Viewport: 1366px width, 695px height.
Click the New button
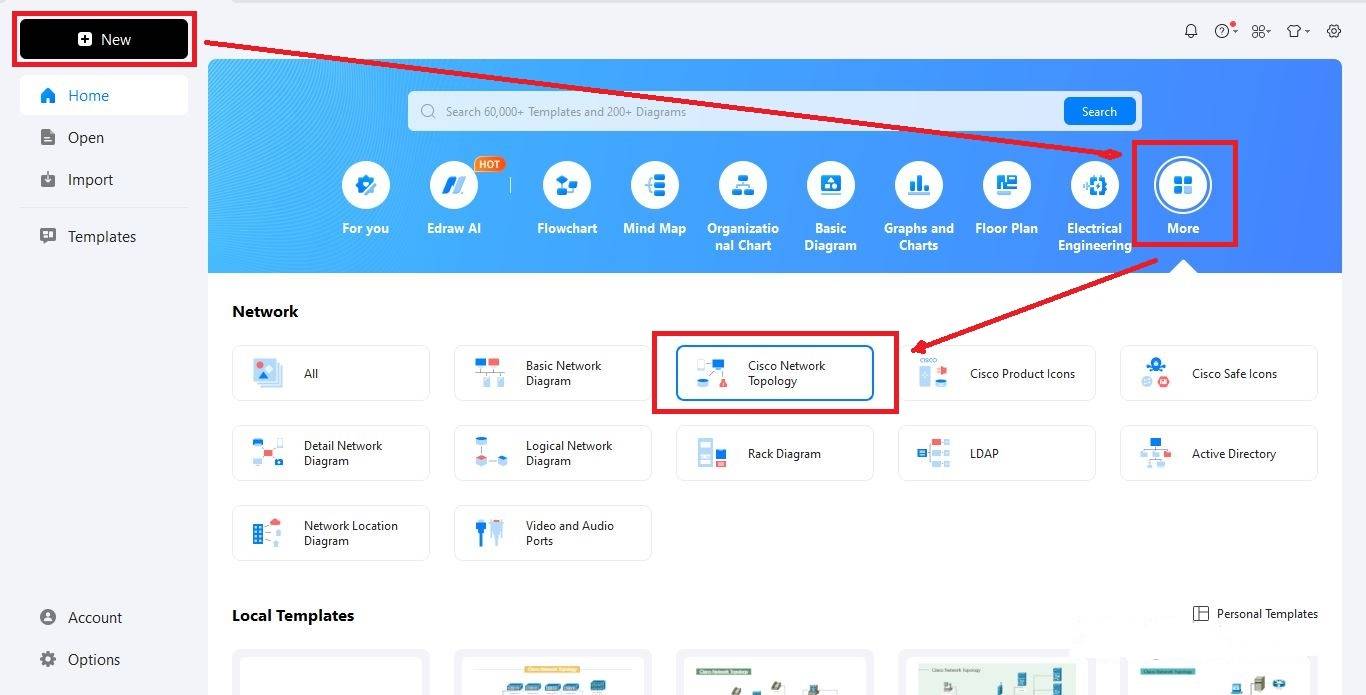pos(104,40)
